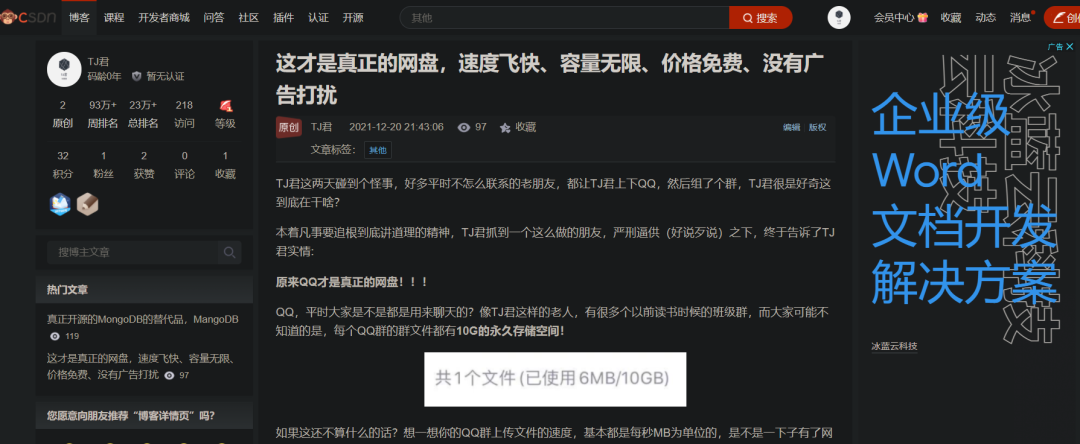The height and width of the screenshot is (444, 1080).
Task: Click the eye icon beside sidebar 97
Action: 169,376
